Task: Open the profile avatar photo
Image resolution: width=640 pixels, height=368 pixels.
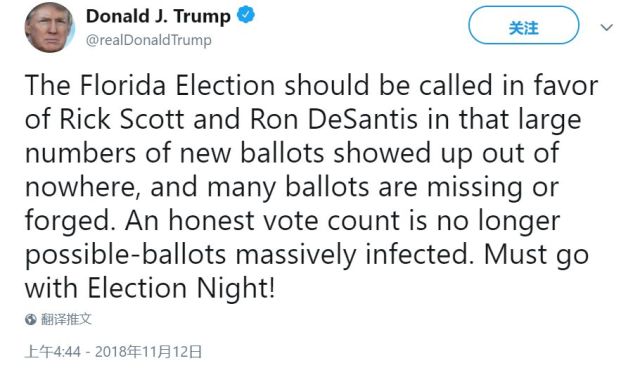Action: point(49,27)
